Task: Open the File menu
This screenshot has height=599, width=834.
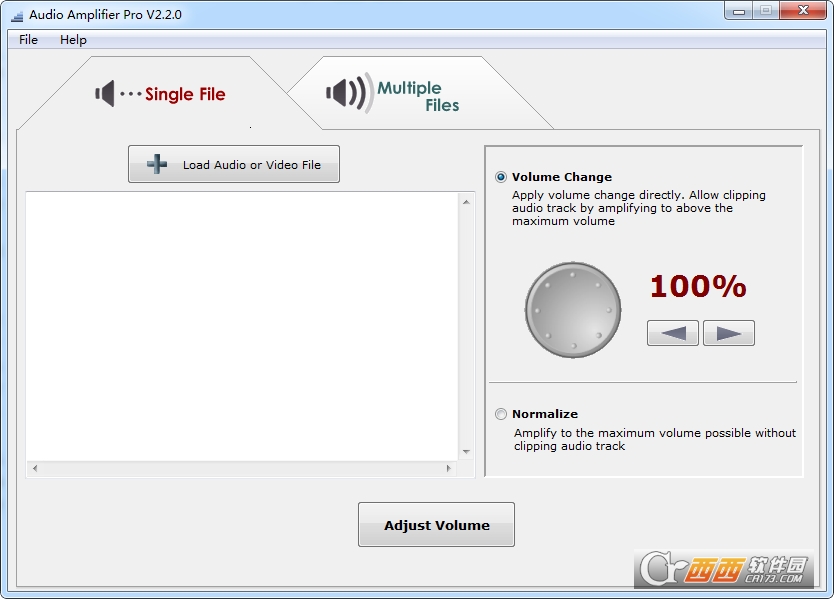Action: coord(28,40)
